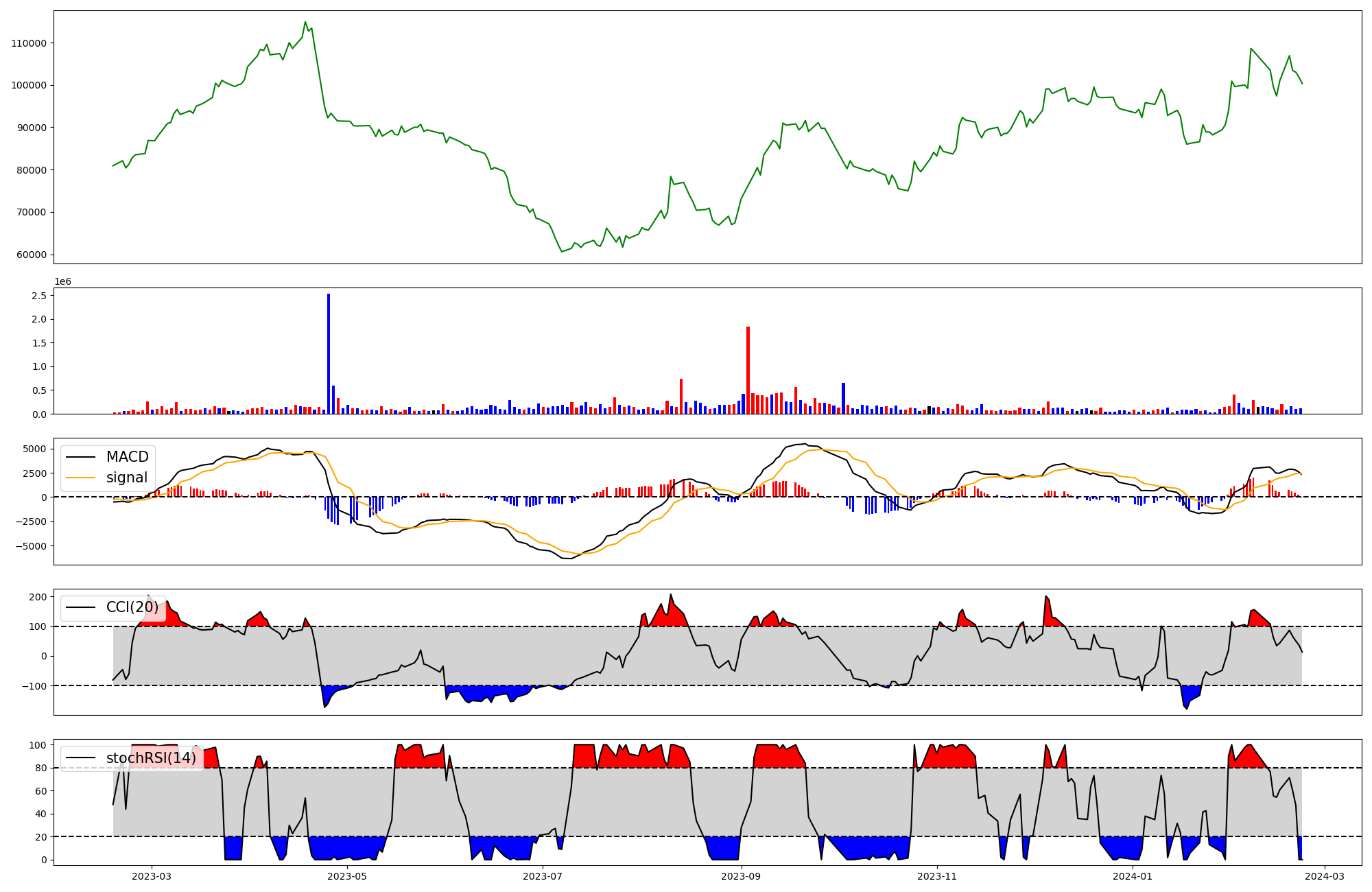Click the tallest red volume bar
This screenshot has width=1372, height=892.
pos(748,371)
